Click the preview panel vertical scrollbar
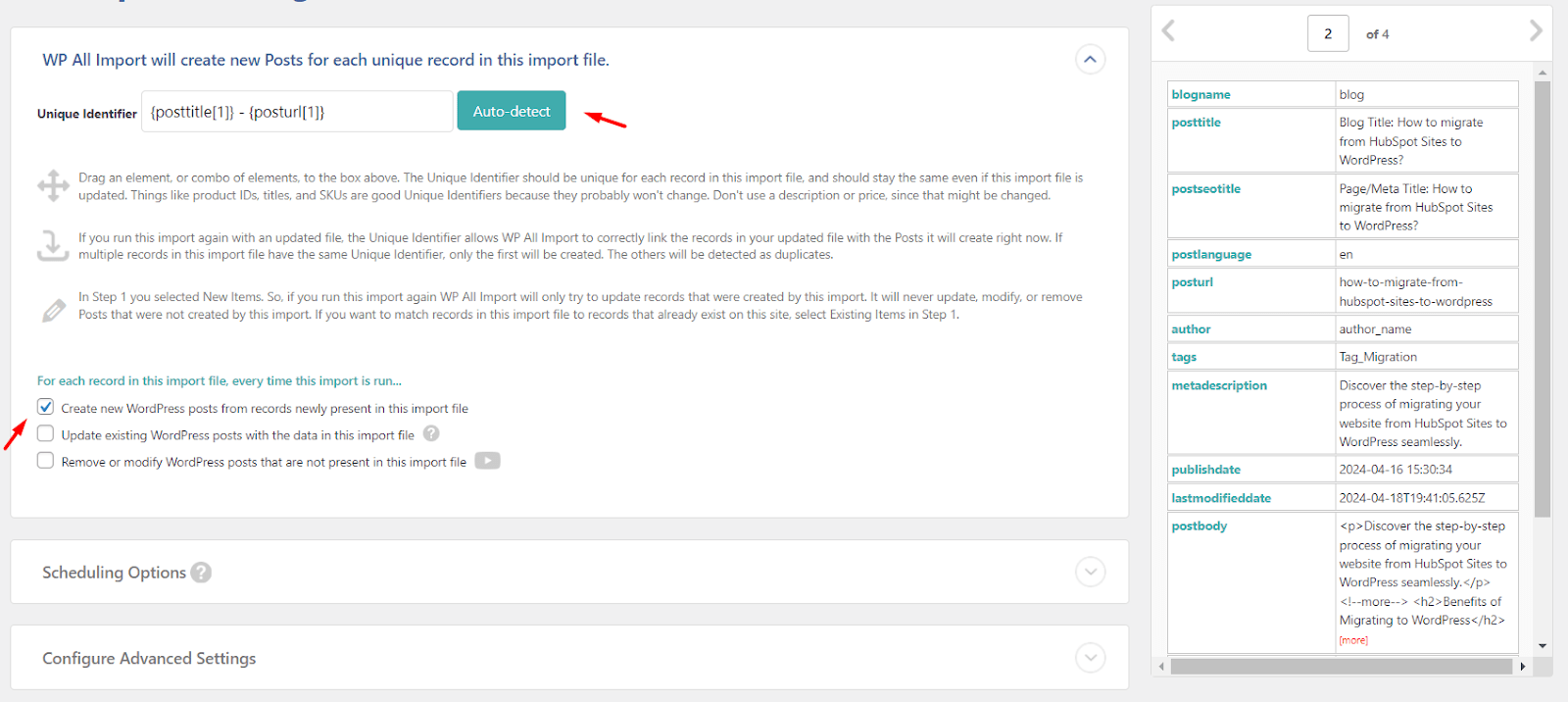 point(1542,294)
